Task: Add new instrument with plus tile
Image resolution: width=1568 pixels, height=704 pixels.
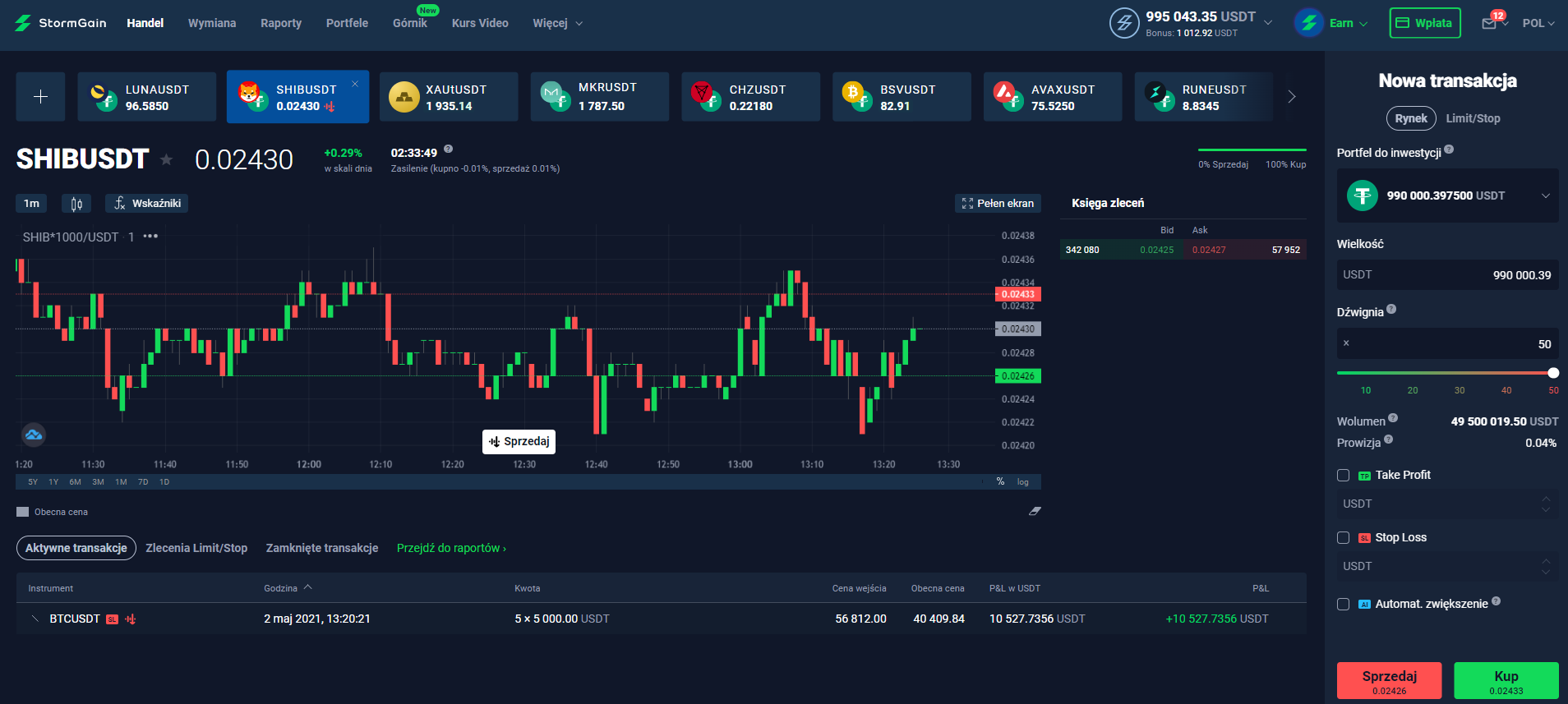Action: [40, 97]
